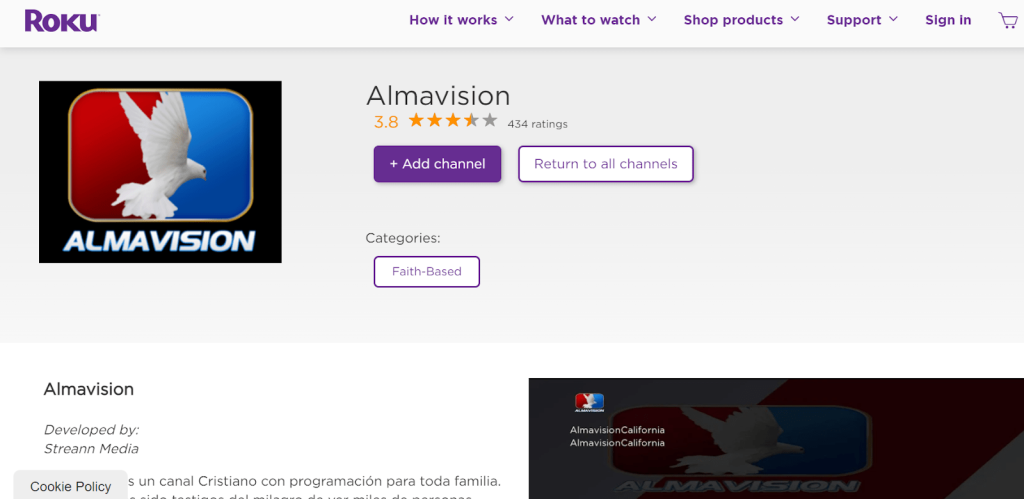Click the Streann Media developer name
1024x499 pixels.
pyautogui.click(x=91, y=449)
